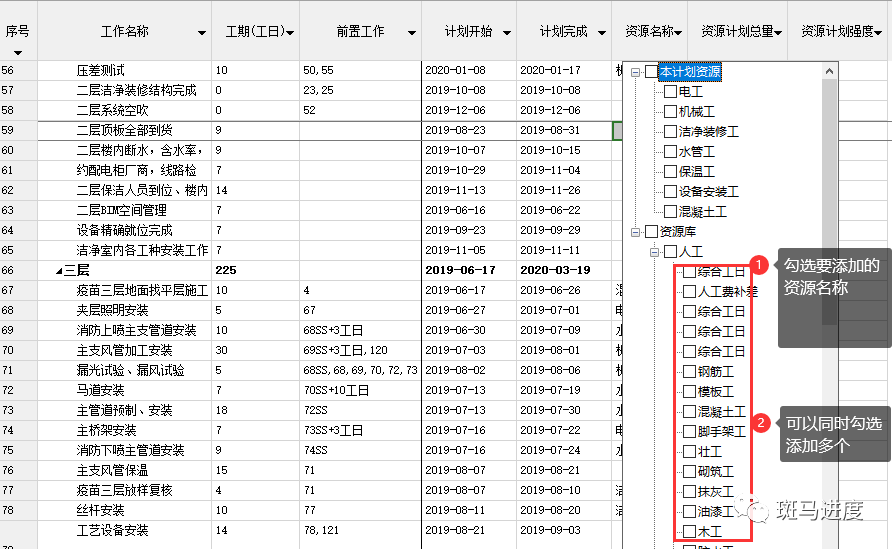The height and width of the screenshot is (549, 892).
Task: Check the 资源库 checkbox
Action: pyautogui.click(x=651, y=232)
